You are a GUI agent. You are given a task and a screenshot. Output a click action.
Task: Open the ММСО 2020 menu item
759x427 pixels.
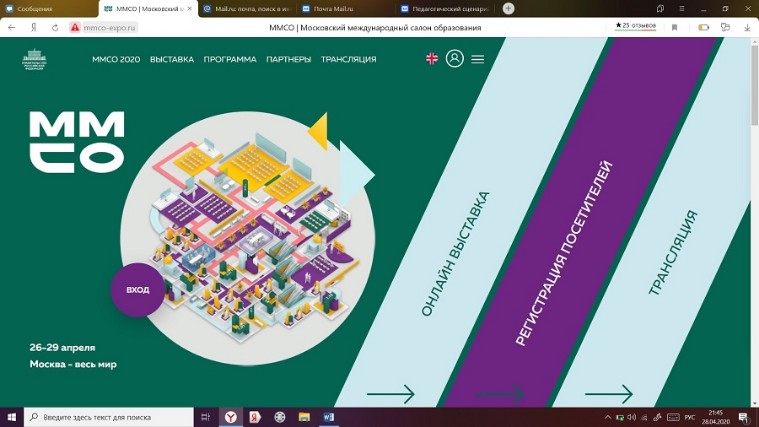pos(116,59)
